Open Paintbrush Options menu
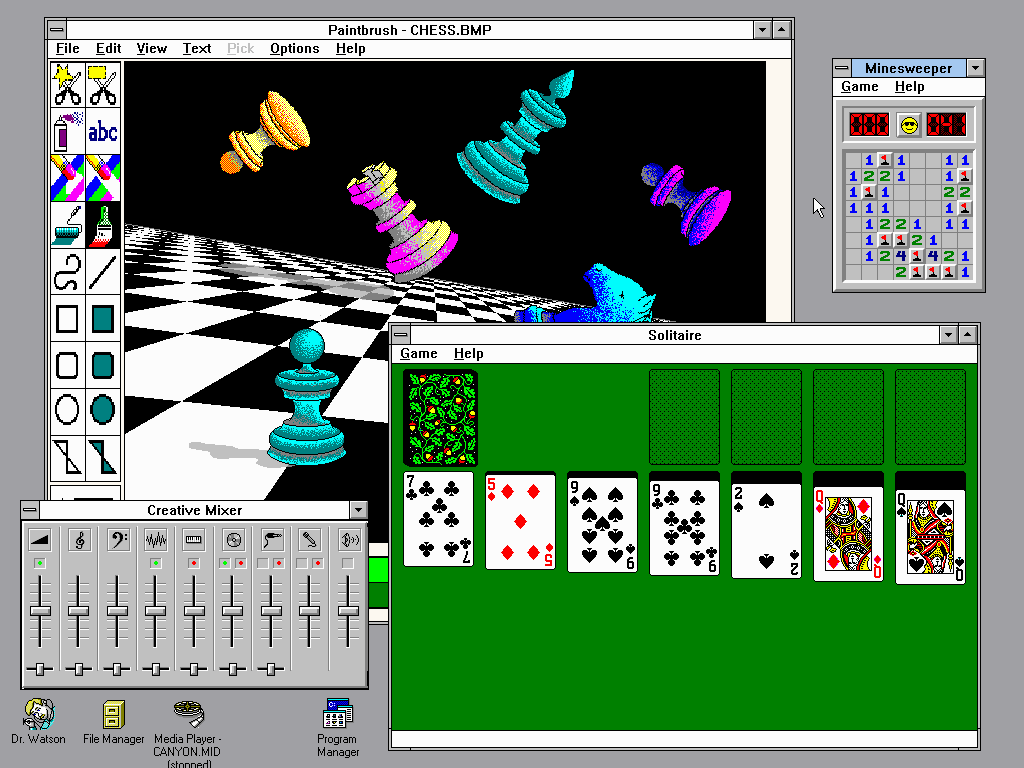 (x=295, y=48)
